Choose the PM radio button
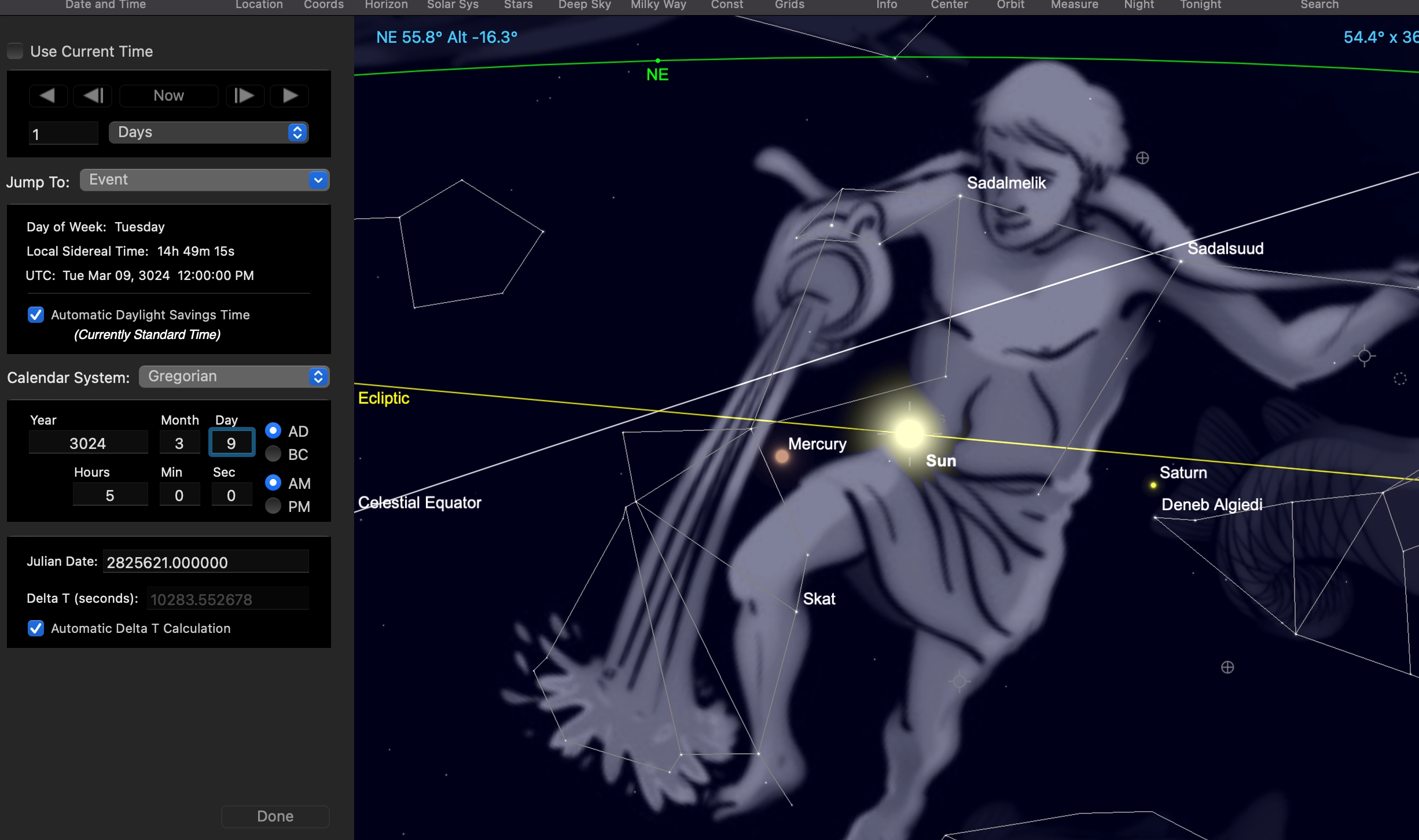Image resolution: width=1419 pixels, height=840 pixels. 273,506
